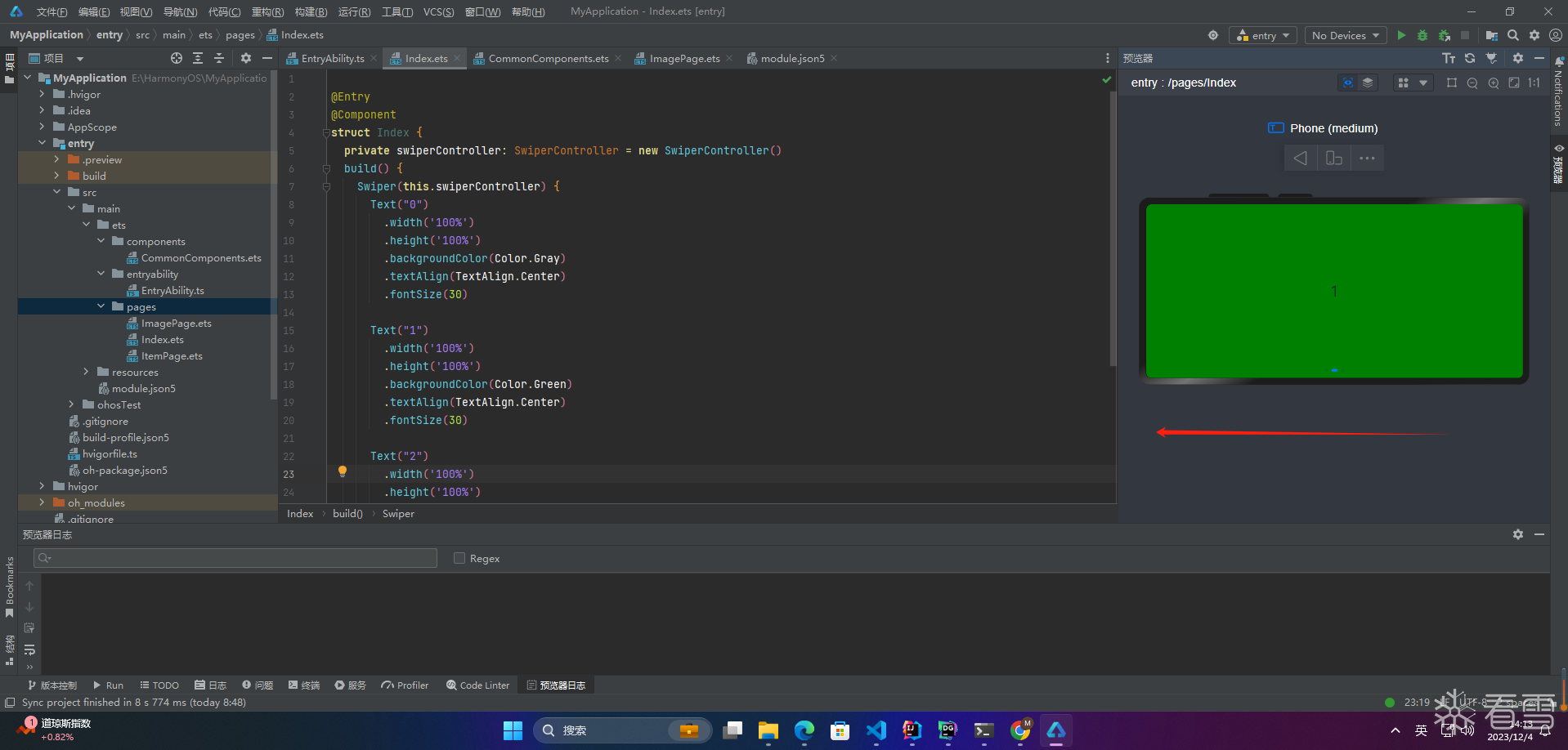Open the 版本控制 version control tool window

pyautogui.click(x=52, y=685)
